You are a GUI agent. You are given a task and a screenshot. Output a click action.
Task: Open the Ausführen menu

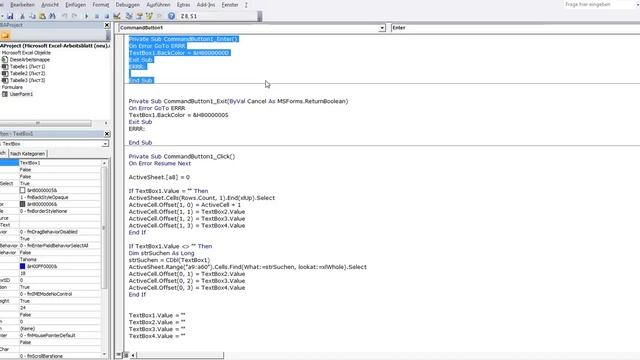point(158,5)
